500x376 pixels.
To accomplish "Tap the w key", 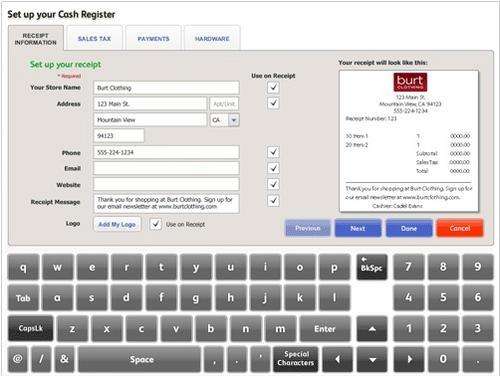I will click(x=58, y=267).
